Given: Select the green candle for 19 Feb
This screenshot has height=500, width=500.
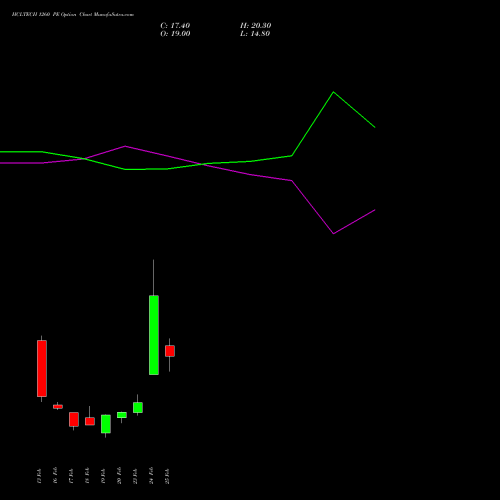Looking at the screenshot, I should point(106,424).
